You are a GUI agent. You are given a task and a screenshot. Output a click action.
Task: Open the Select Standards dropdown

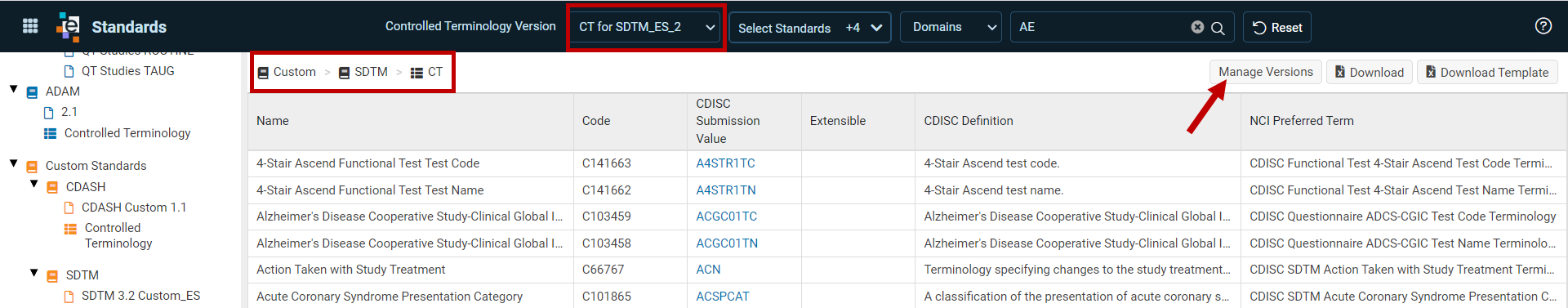(809, 28)
